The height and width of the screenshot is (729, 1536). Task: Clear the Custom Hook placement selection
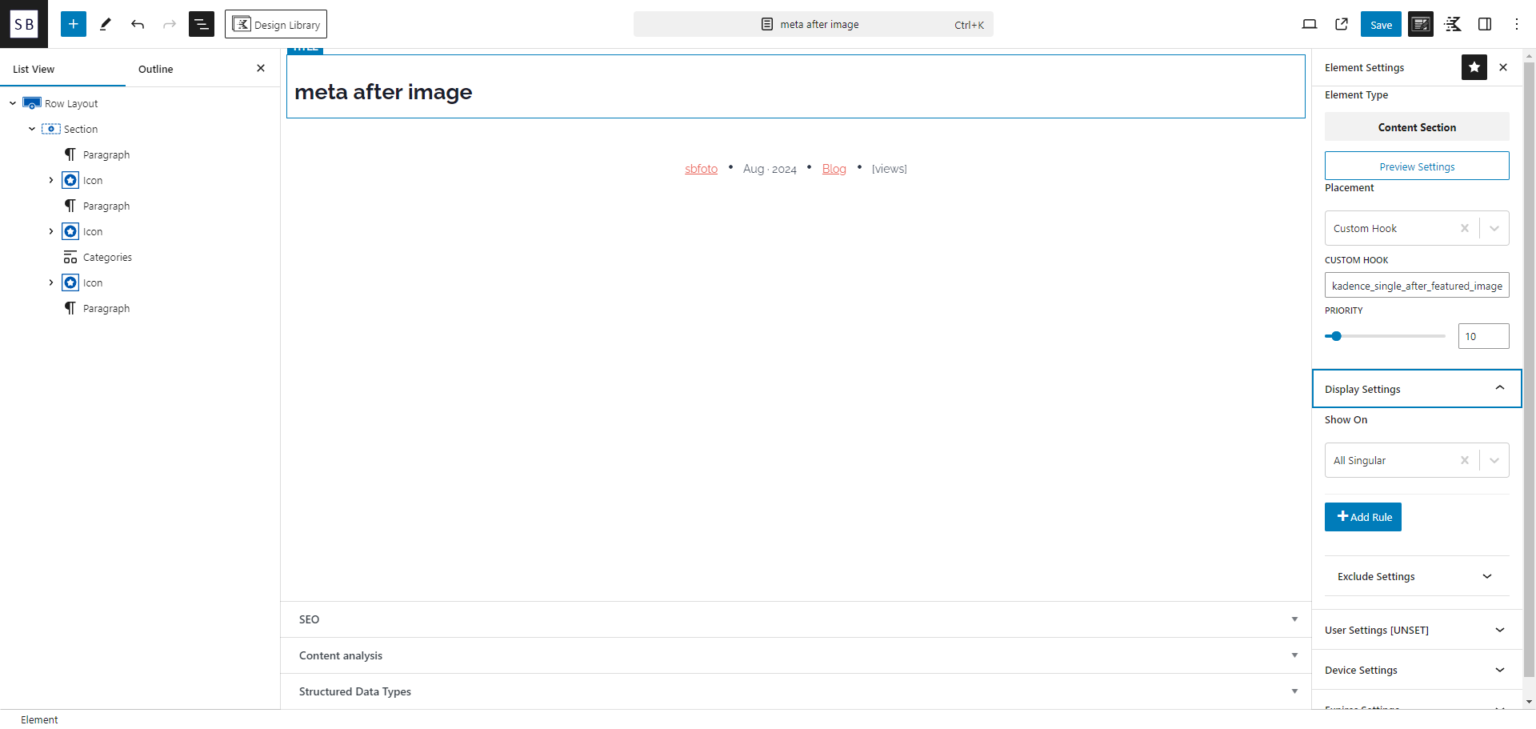point(1465,228)
